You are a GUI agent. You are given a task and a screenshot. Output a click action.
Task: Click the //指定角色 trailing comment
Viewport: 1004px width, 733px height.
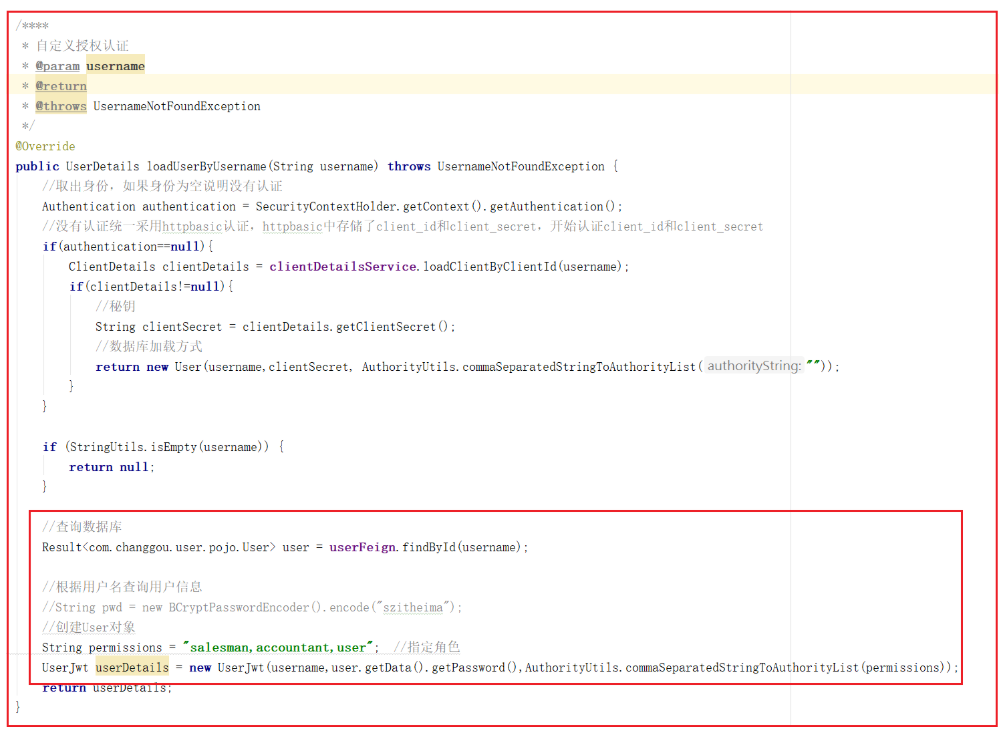(x=427, y=648)
